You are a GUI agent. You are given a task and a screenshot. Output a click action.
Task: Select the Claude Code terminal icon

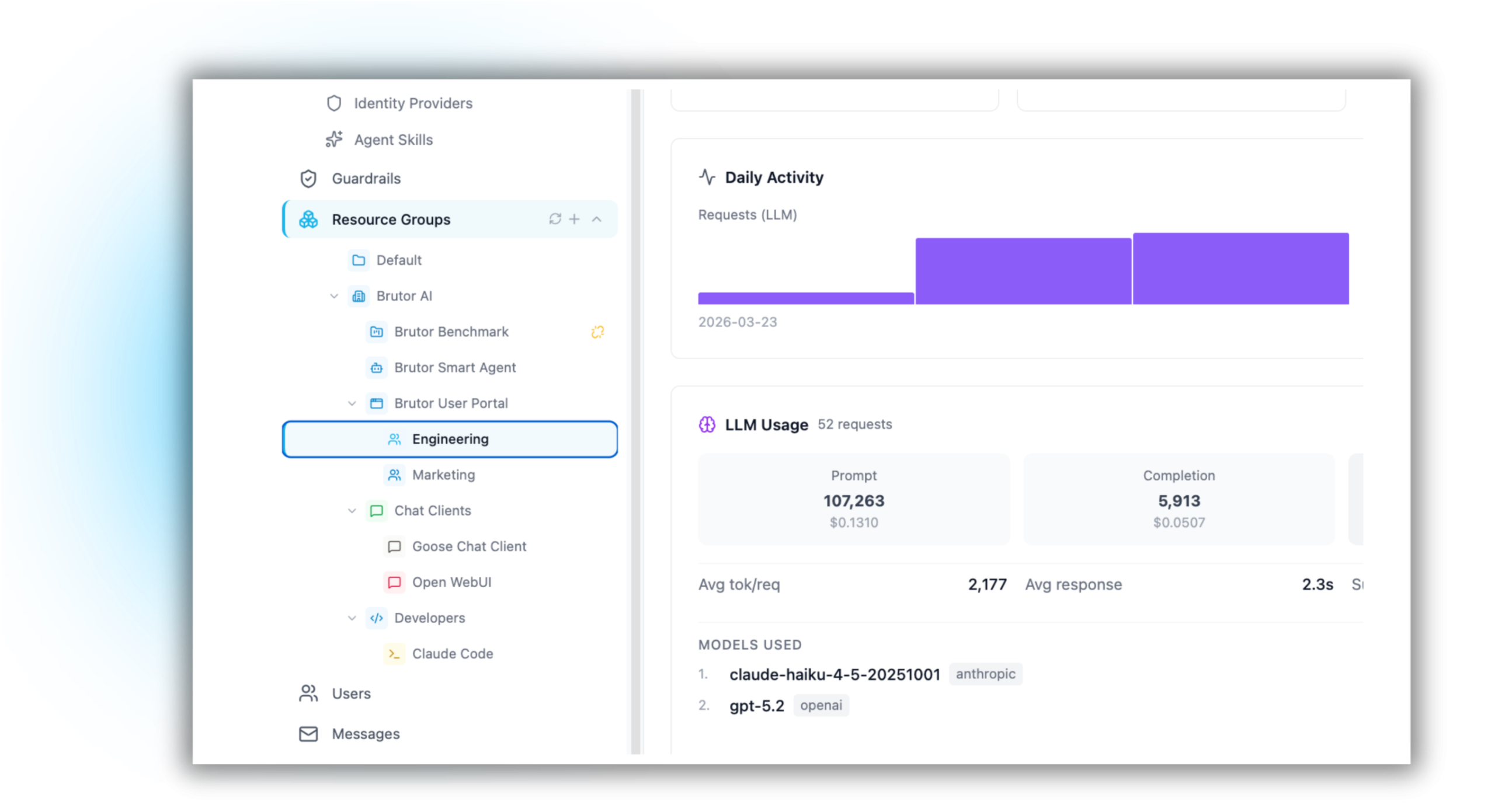(x=394, y=654)
